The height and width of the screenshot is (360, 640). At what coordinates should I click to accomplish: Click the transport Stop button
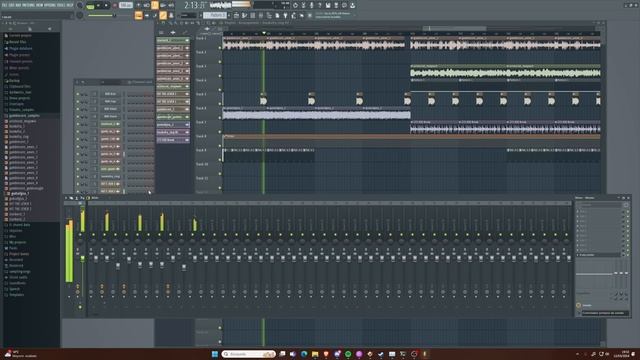106,6
